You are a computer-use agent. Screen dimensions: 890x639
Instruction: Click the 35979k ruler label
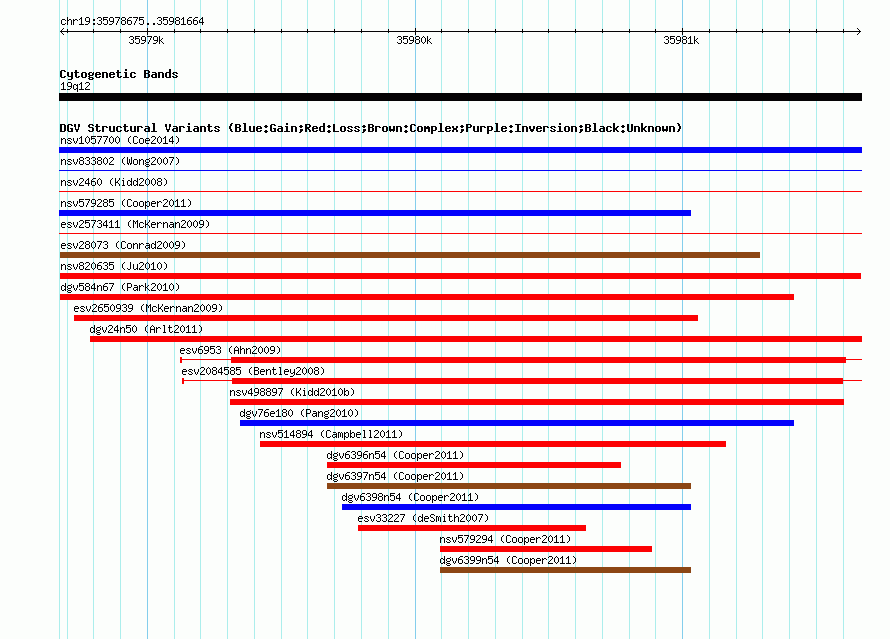pyautogui.click(x=146, y=40)
